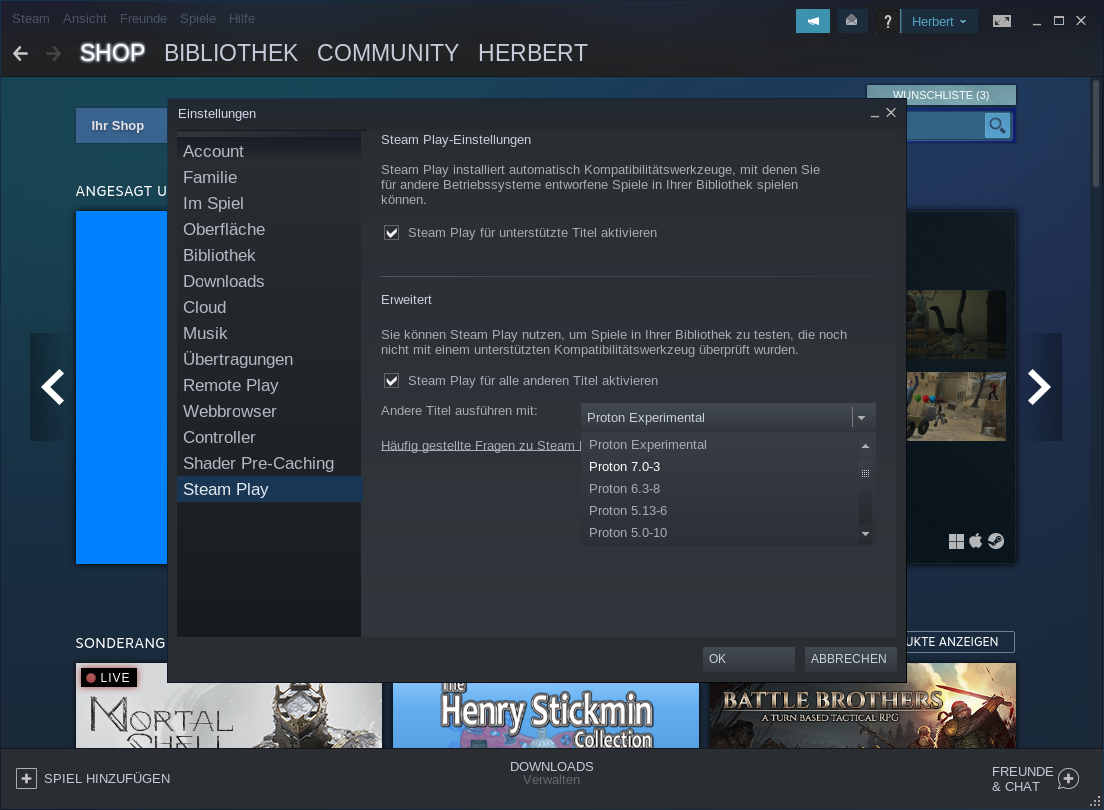Open Im Spiel settings category
1104x810 pixels.
click(x=269, y=204)
